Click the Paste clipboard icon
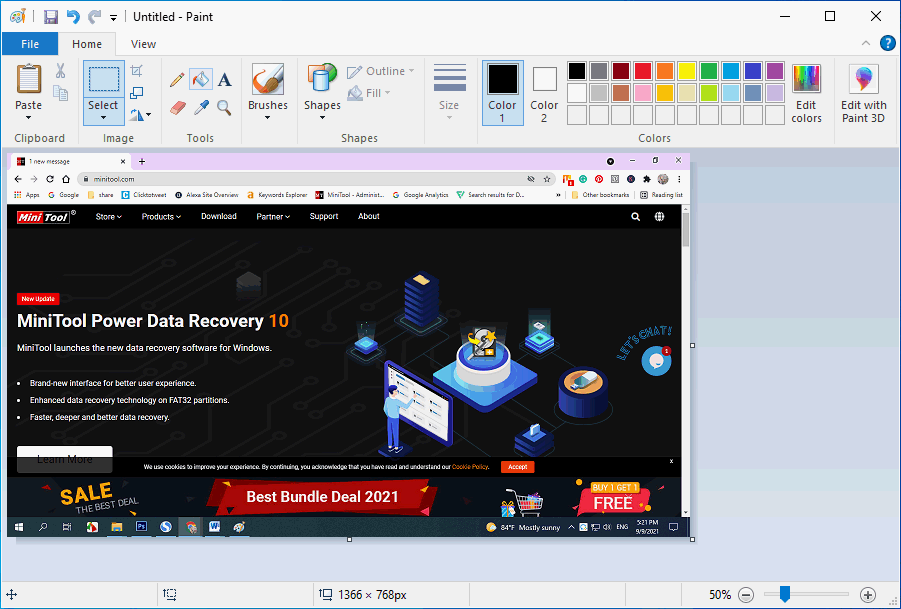The height and width of the screenshot is (609, 901). tap(28, 79)
